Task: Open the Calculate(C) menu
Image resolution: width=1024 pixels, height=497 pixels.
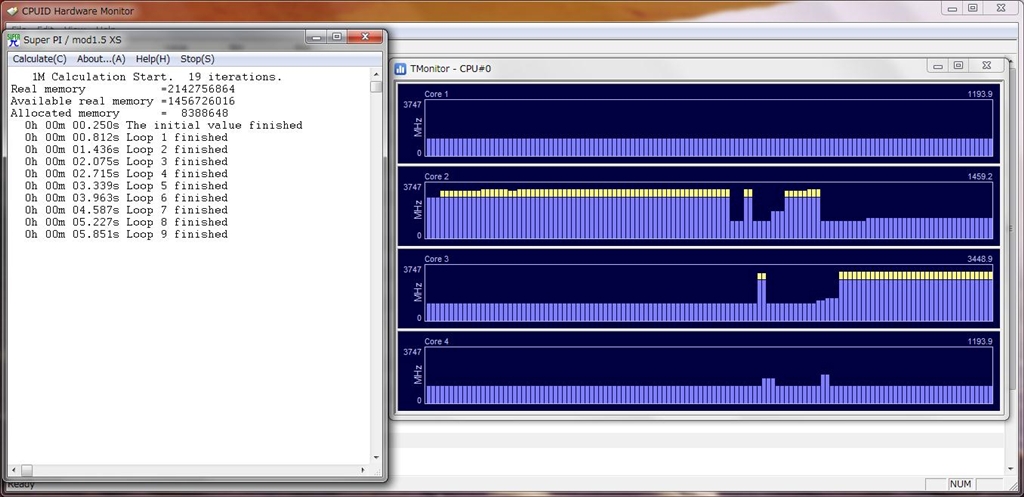Action: pyautogui.click(x=39, y=59)
